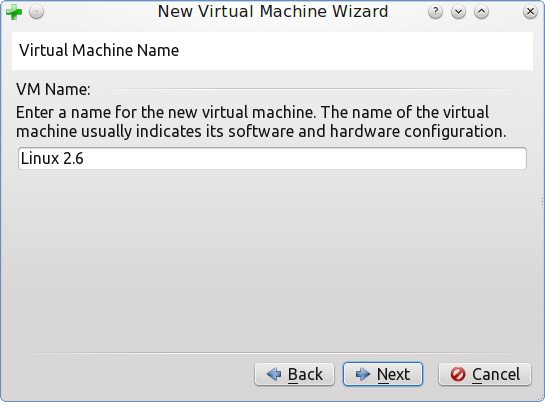The width and height of the screenshot is (545, 402).
Task: Click the resize grip in the bottom-right corner
Action: coord(541,398)
